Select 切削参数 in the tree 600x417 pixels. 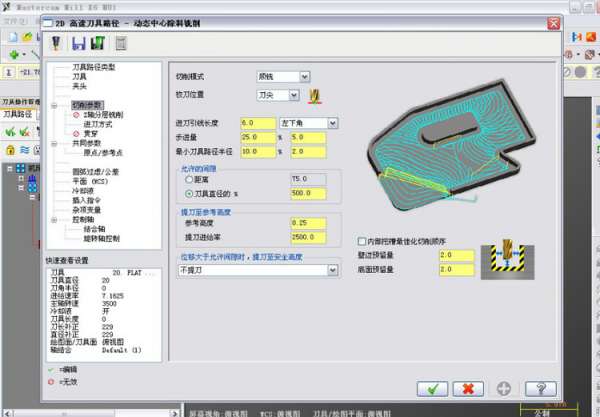pos(87,105)
